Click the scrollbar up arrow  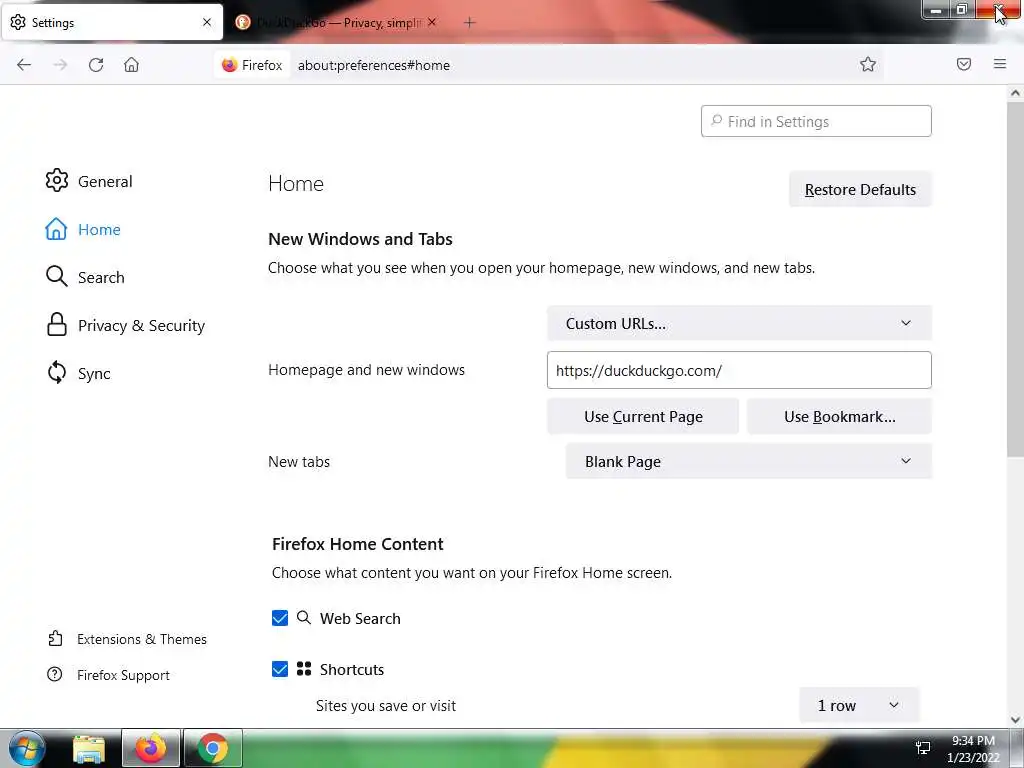pyautogui.click(x=1015, y=93)
